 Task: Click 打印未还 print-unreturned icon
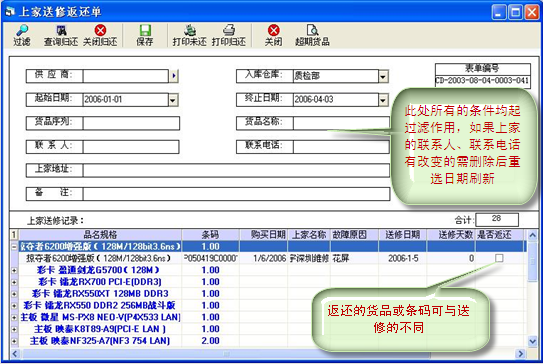click(x=189, y=35)
